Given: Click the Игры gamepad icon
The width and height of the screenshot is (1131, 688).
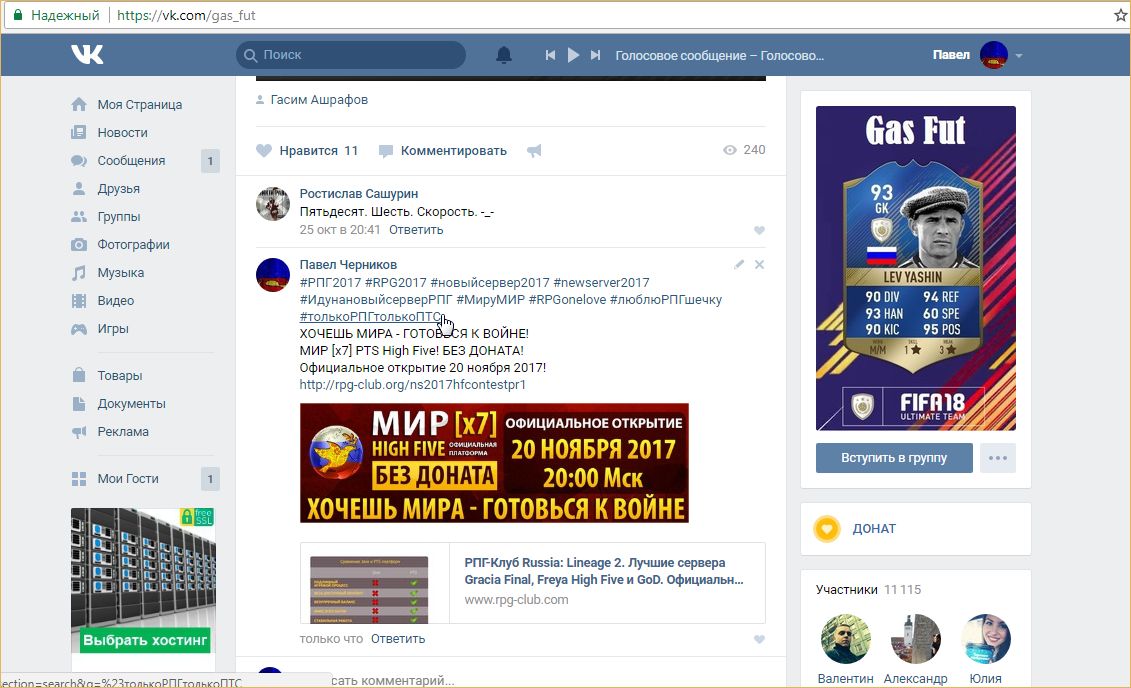Looking at the screenshot, I should (79, 329).
